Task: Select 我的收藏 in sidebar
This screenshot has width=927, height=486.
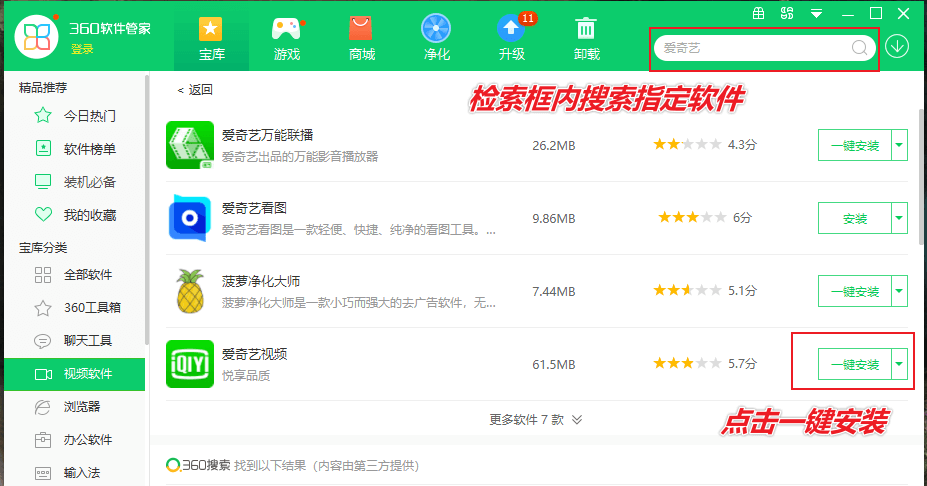Action: coord(90,215)
